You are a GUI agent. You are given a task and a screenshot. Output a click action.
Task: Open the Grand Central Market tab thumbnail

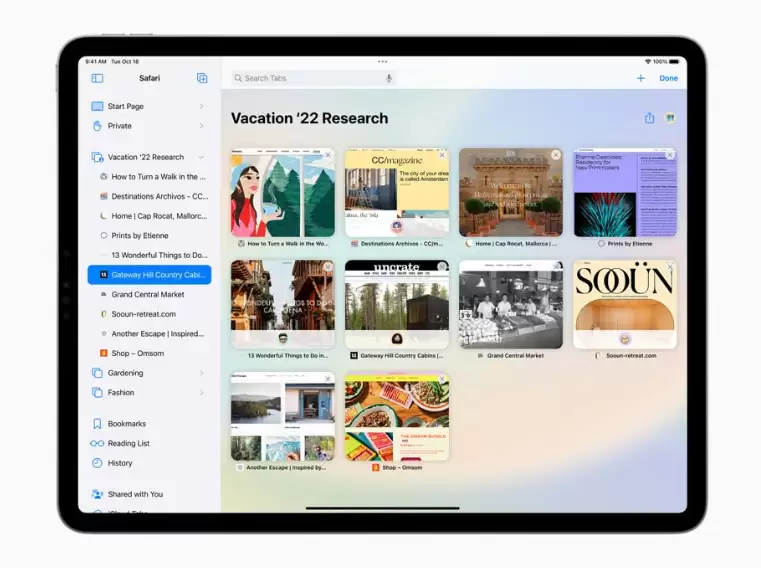pos(511,304)
